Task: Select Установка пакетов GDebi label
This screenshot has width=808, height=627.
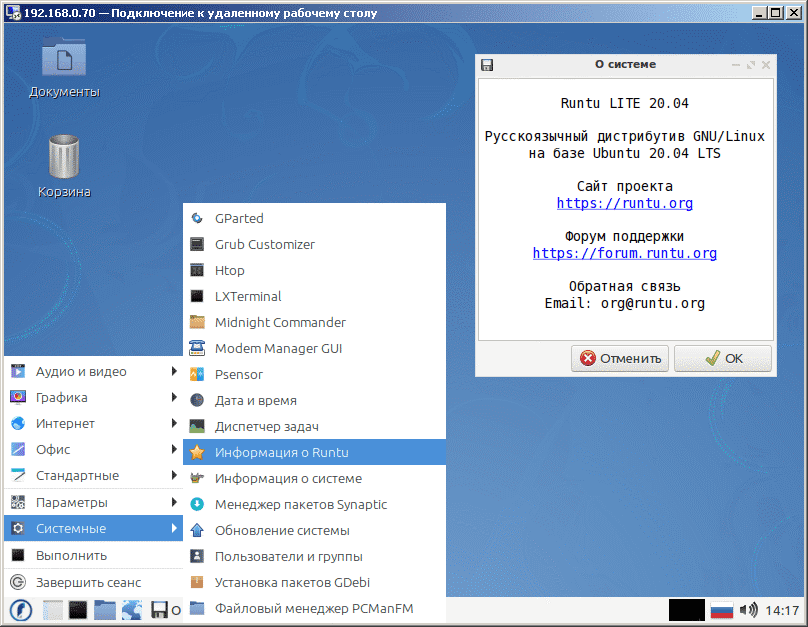Action: point(292,583)
